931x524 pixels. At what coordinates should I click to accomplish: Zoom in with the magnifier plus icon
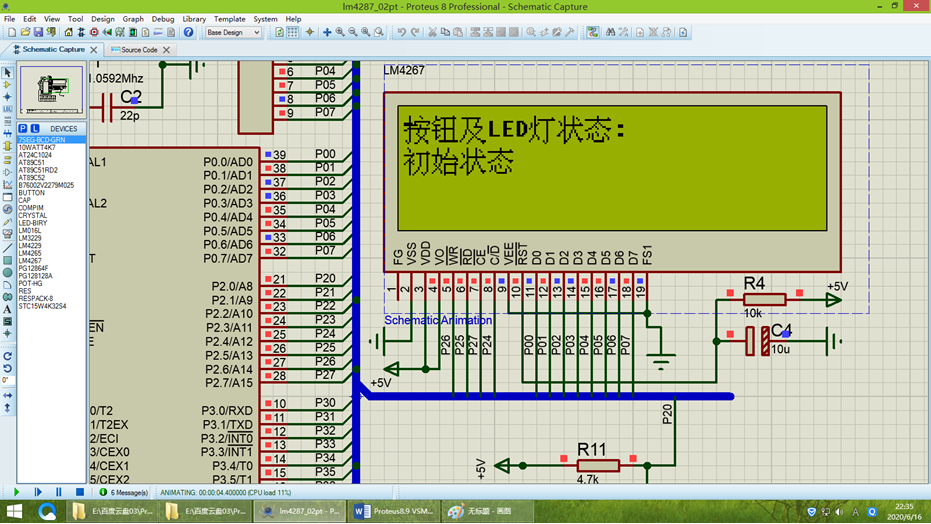[340, 32]
